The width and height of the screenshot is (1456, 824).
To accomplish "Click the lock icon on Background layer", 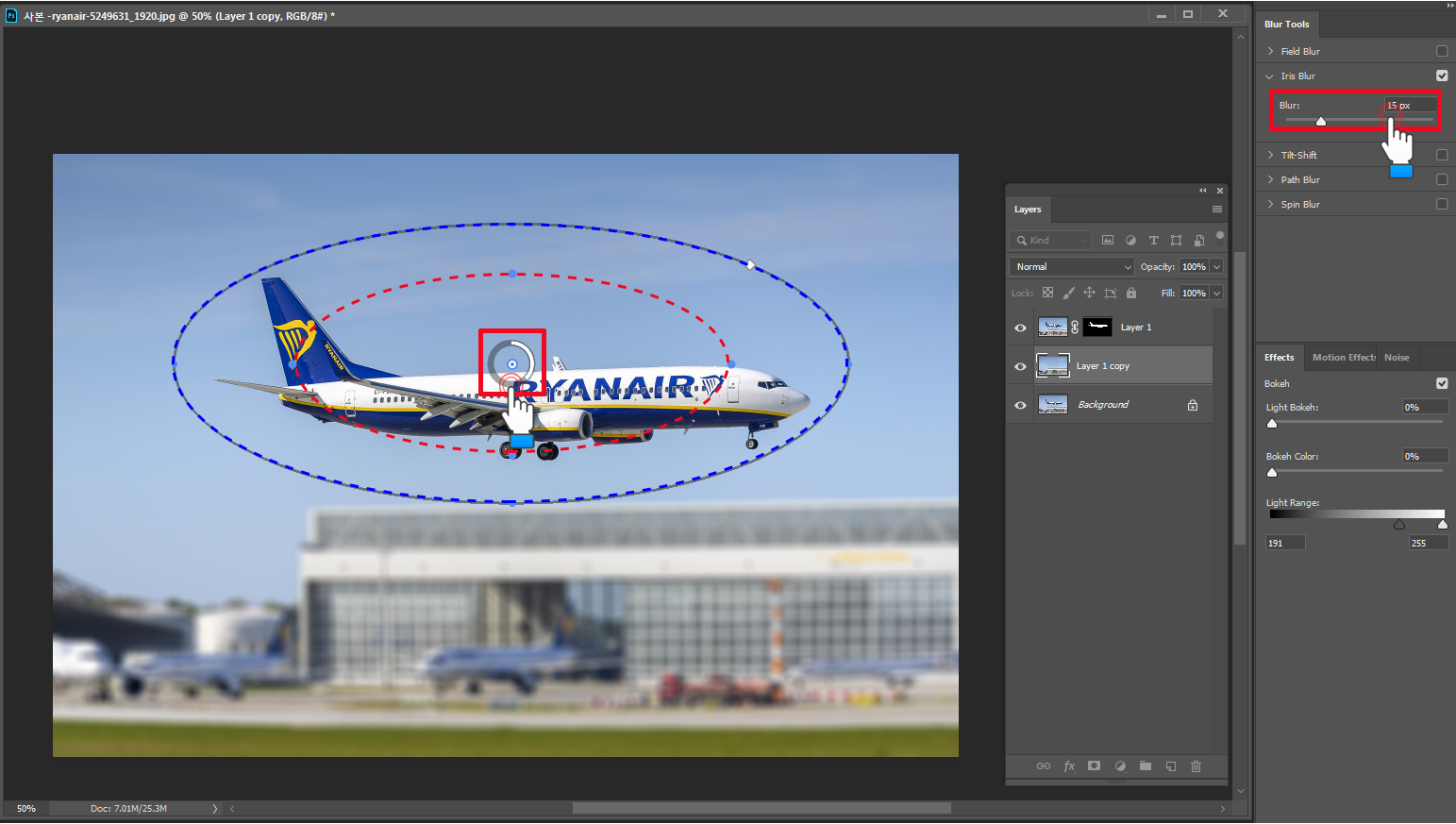I will (x=1193, y=405).
